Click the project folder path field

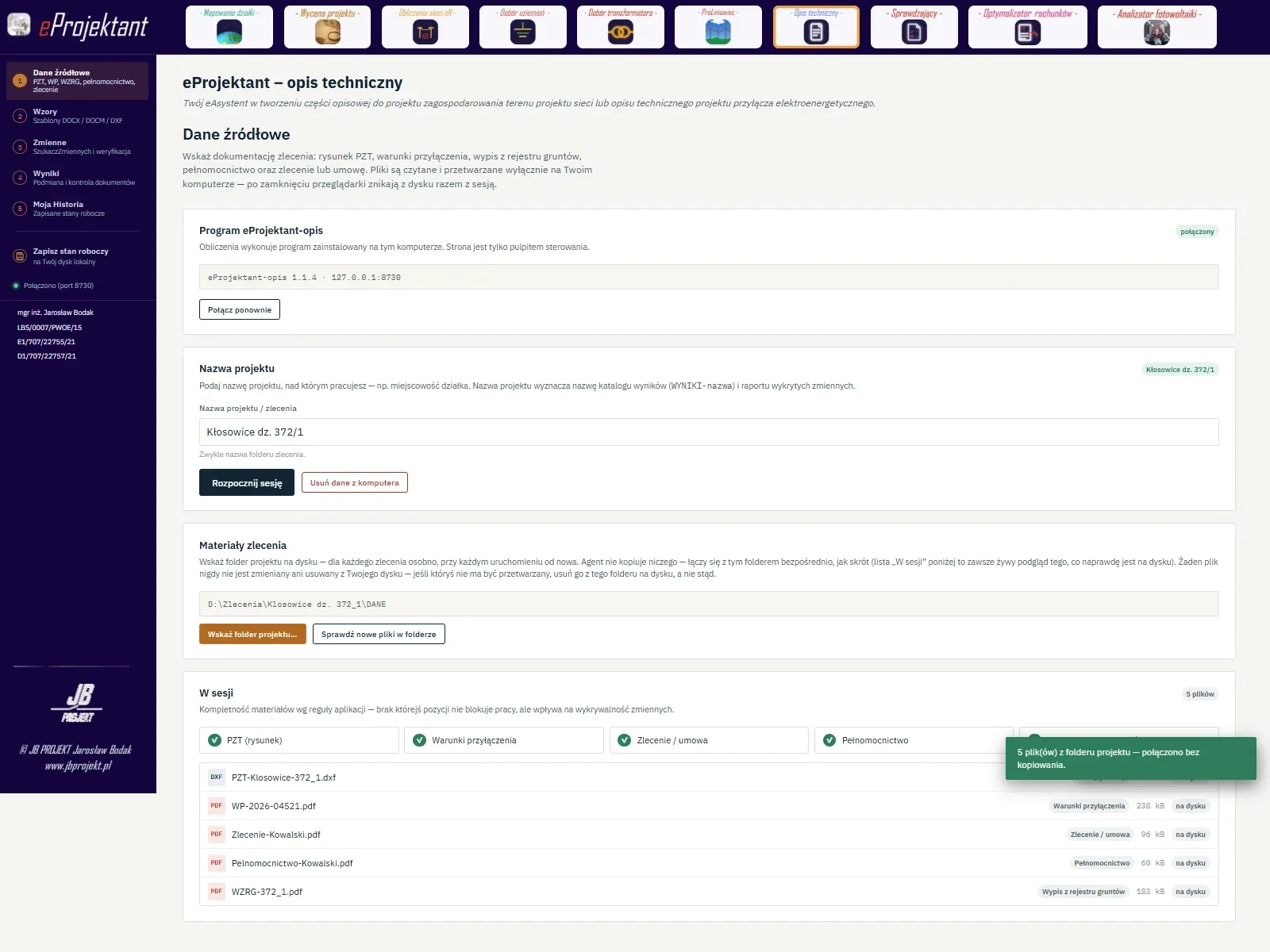pos(709,604)
